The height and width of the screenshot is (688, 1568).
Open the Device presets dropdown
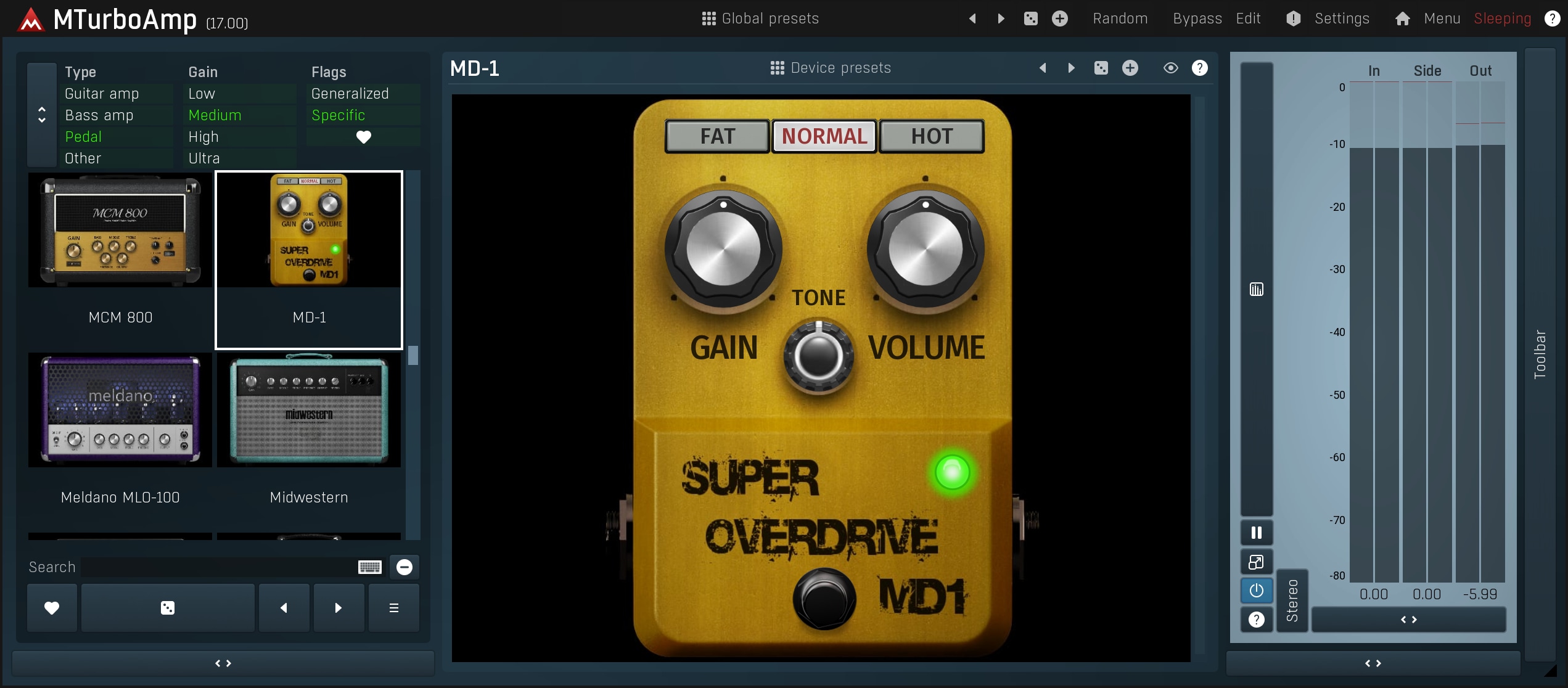tap(830, 68)
